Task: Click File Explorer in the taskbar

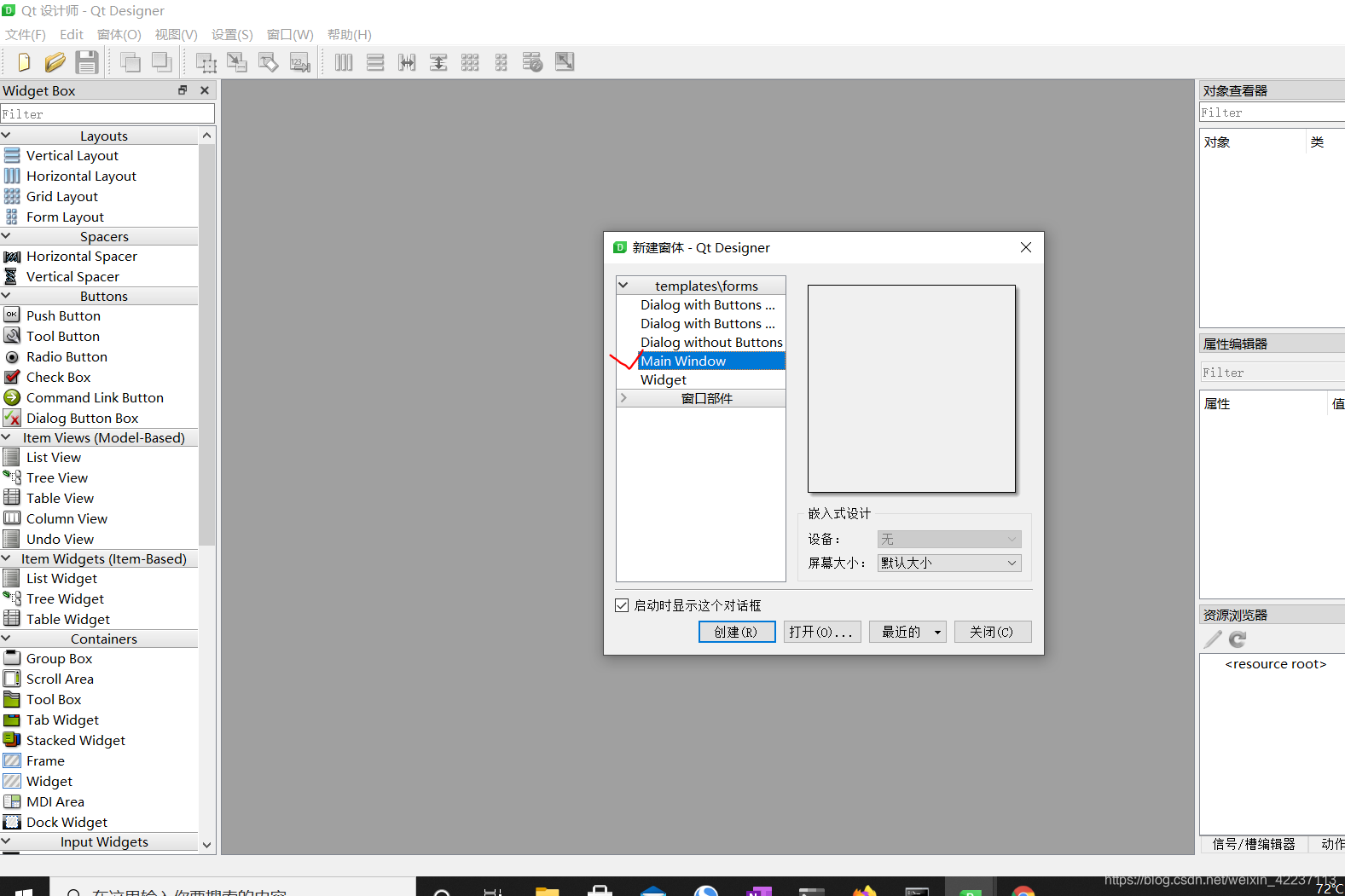Action: pos(547,890)
